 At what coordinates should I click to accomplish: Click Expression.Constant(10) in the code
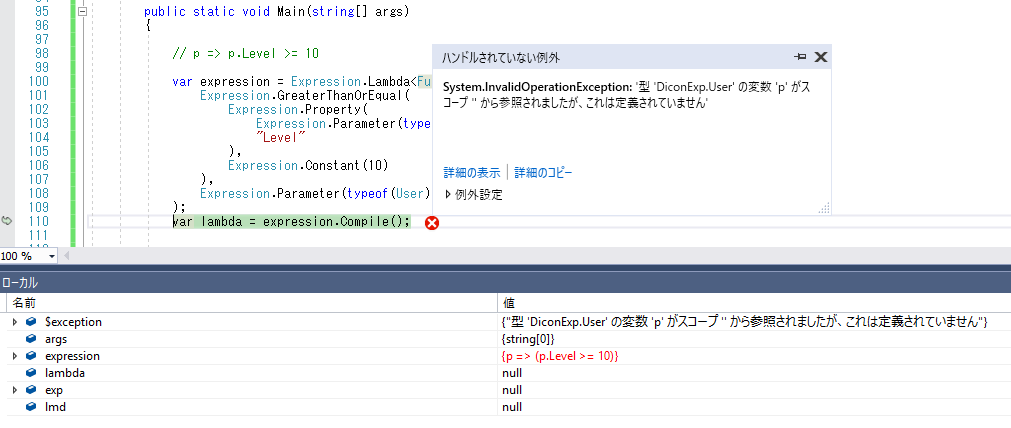point(308,165)
